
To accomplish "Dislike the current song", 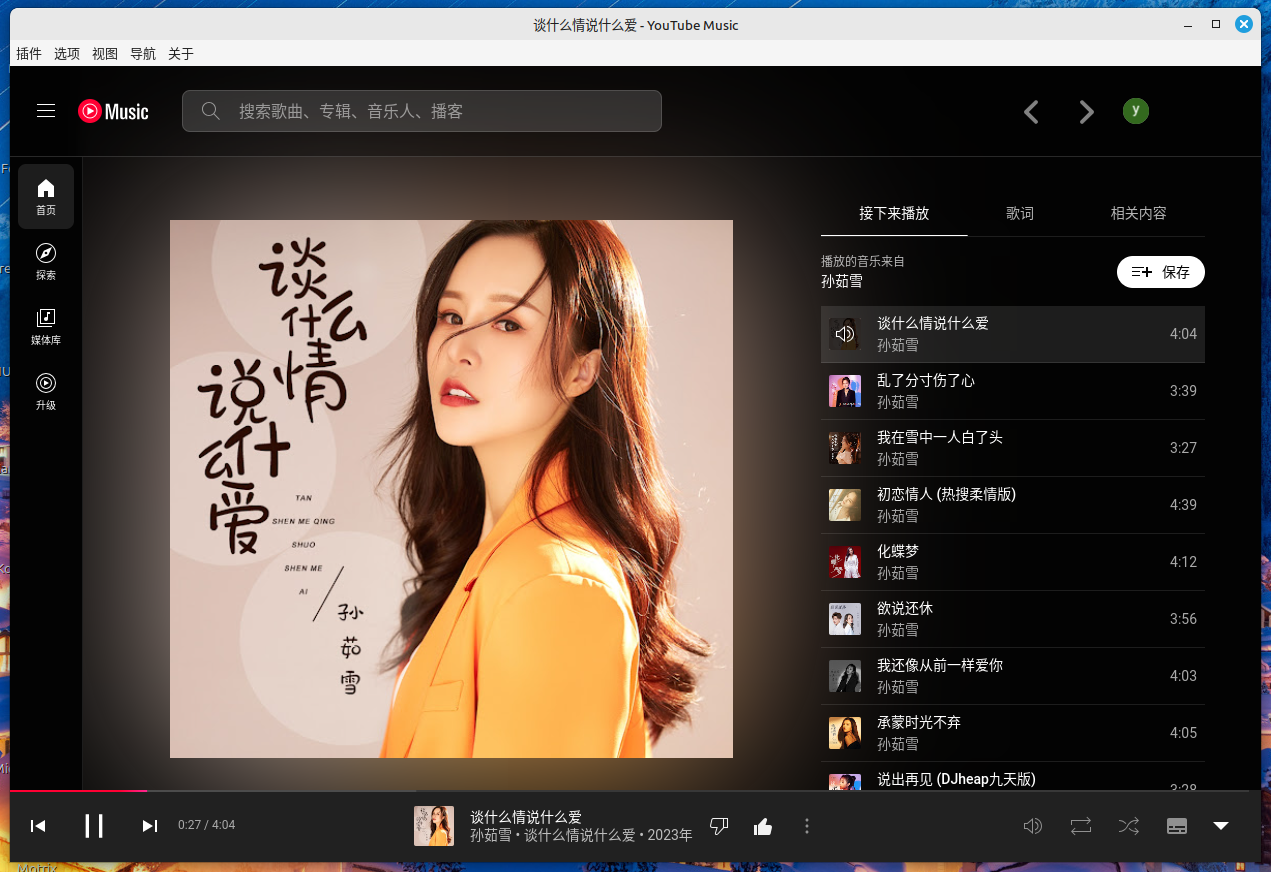I will pos(719,826).
